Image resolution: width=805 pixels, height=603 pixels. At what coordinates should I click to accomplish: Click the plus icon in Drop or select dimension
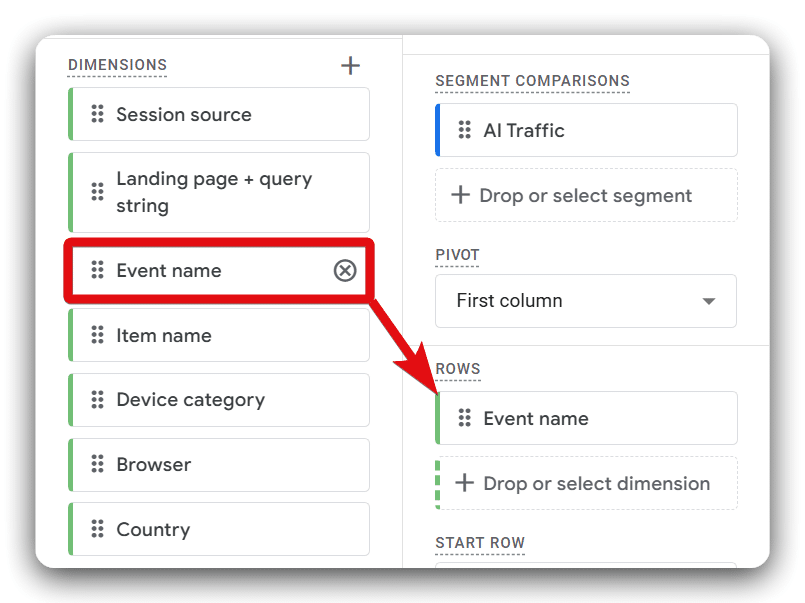point(465,483)
